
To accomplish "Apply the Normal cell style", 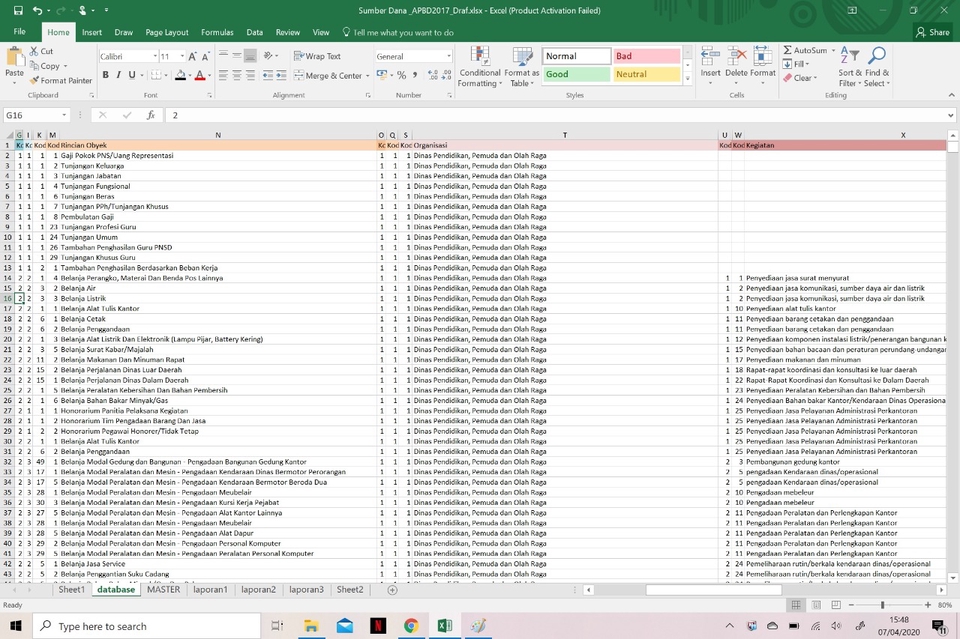I will [576, 56].
